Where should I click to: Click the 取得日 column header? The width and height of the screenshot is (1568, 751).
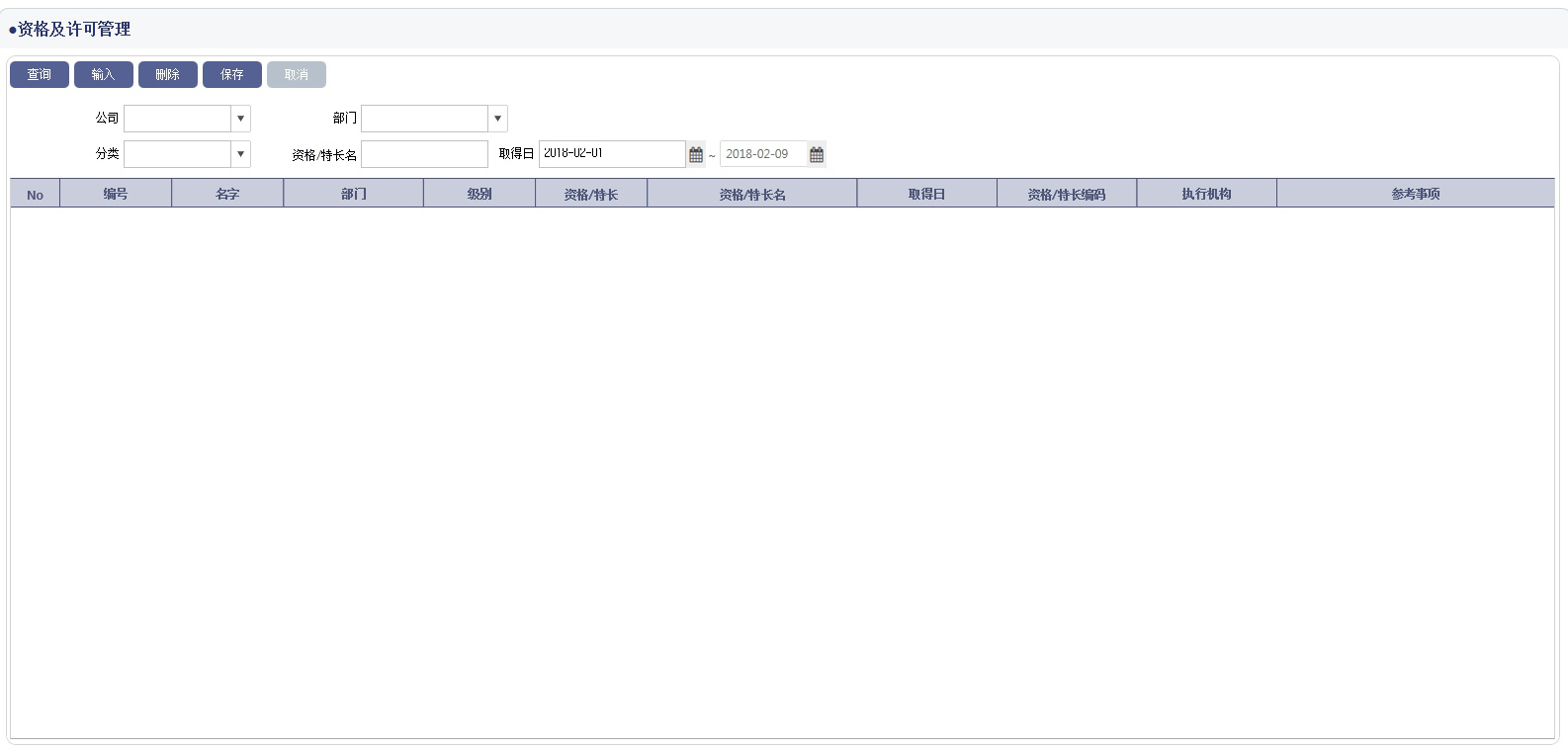[x=926, y=194]
